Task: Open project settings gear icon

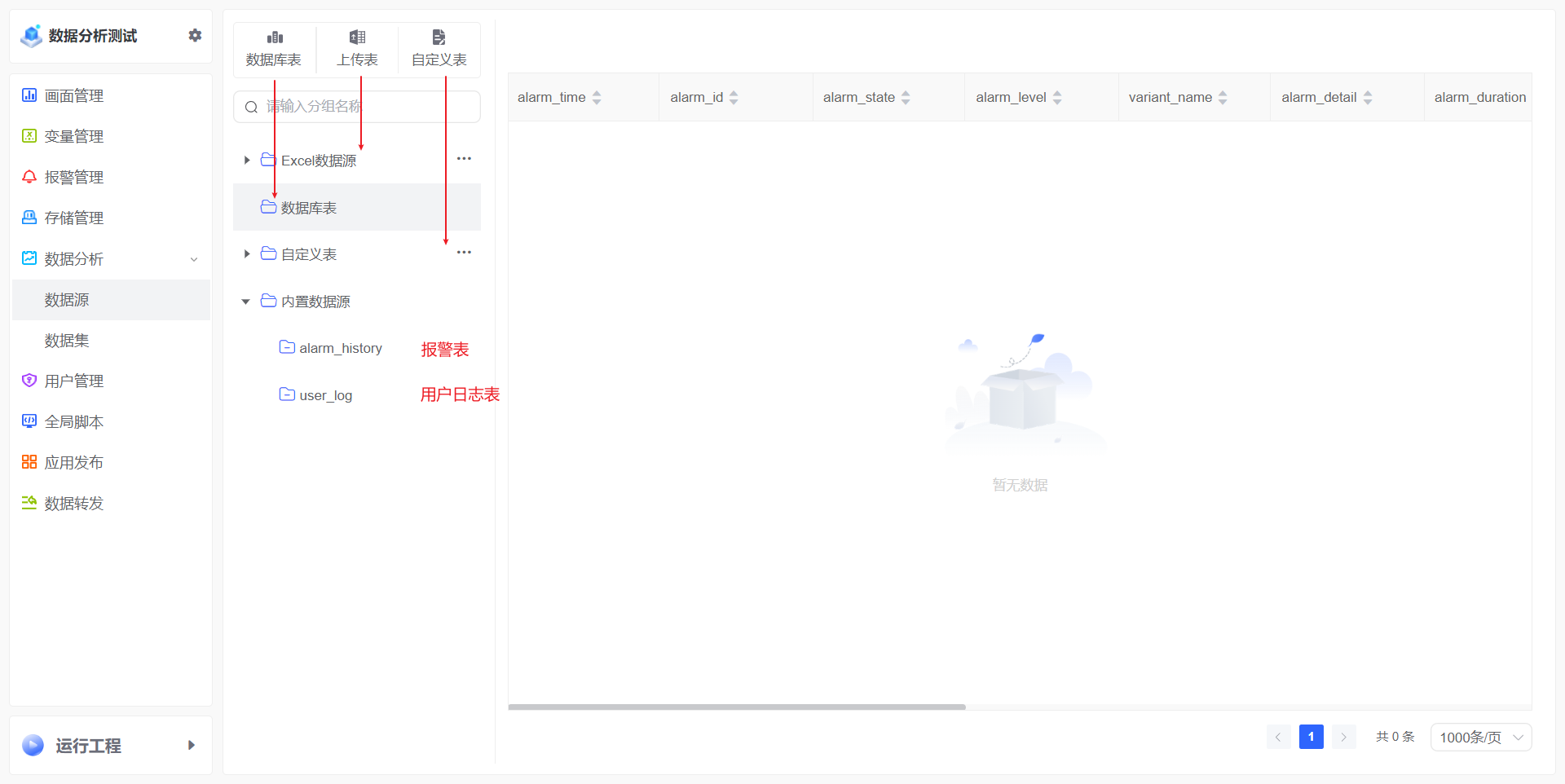Action: point(195,35)
